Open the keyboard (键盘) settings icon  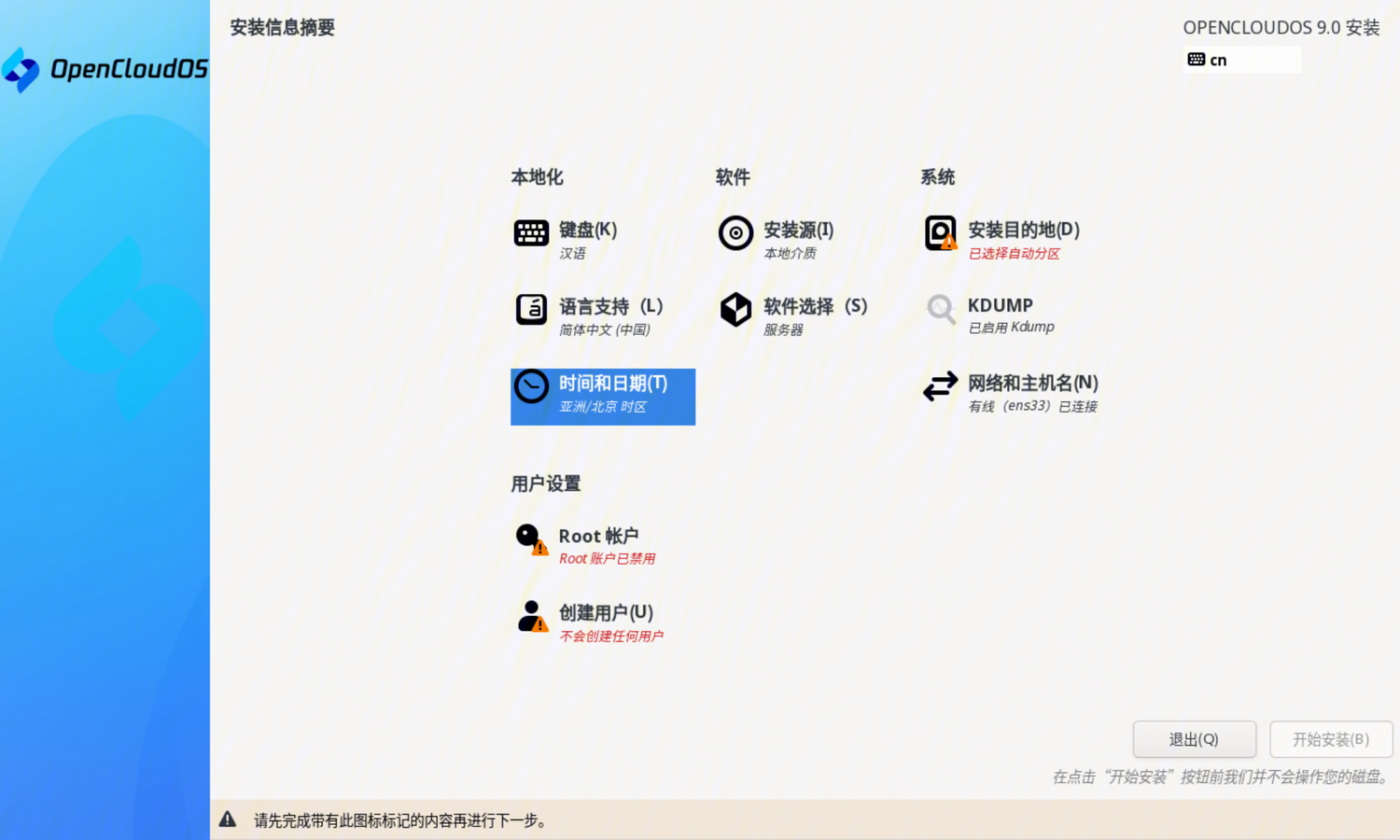pyautogui.click(x=531, y=232)
